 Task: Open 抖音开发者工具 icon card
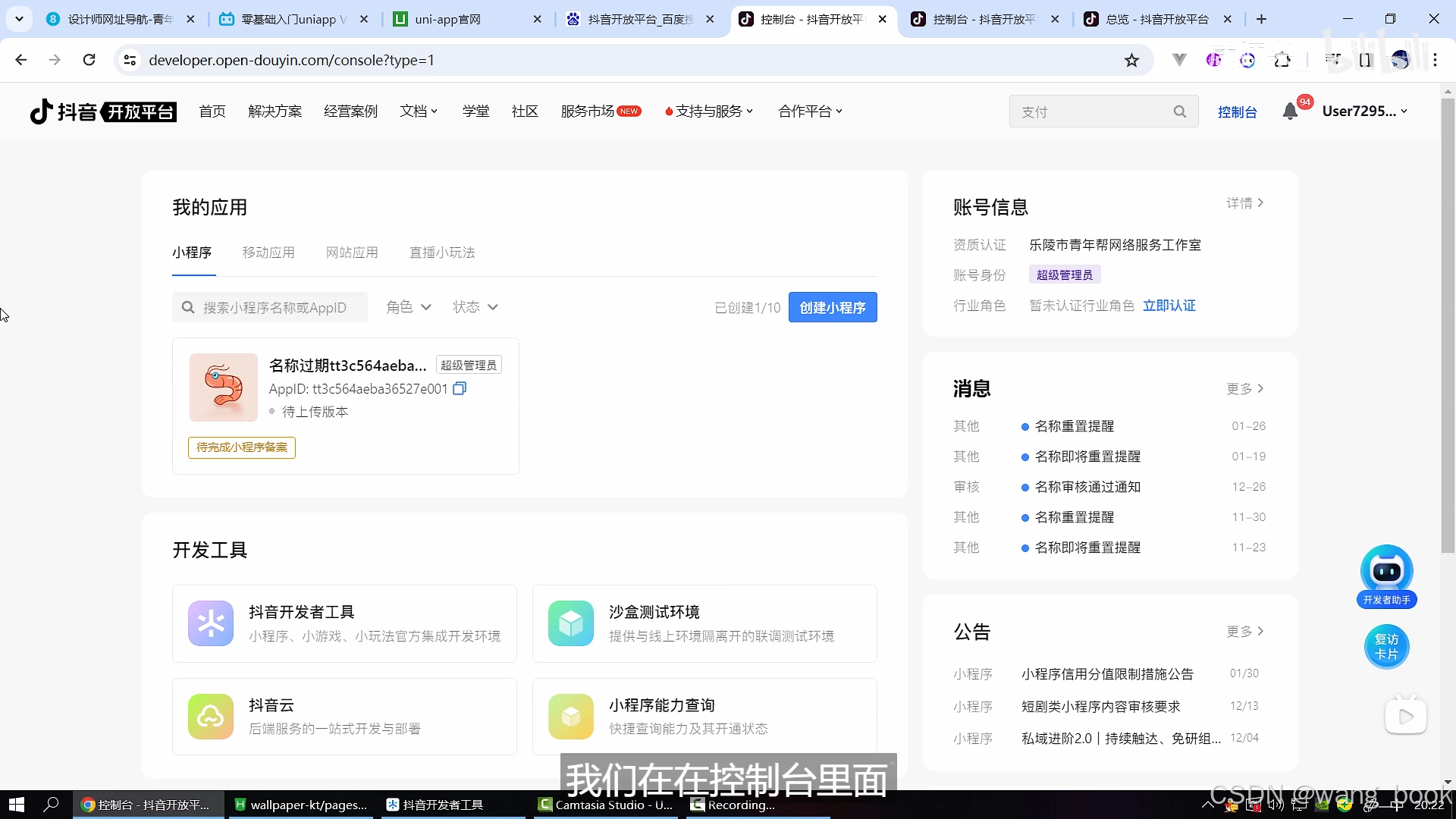pyautogui.click(x=211, y=623)
